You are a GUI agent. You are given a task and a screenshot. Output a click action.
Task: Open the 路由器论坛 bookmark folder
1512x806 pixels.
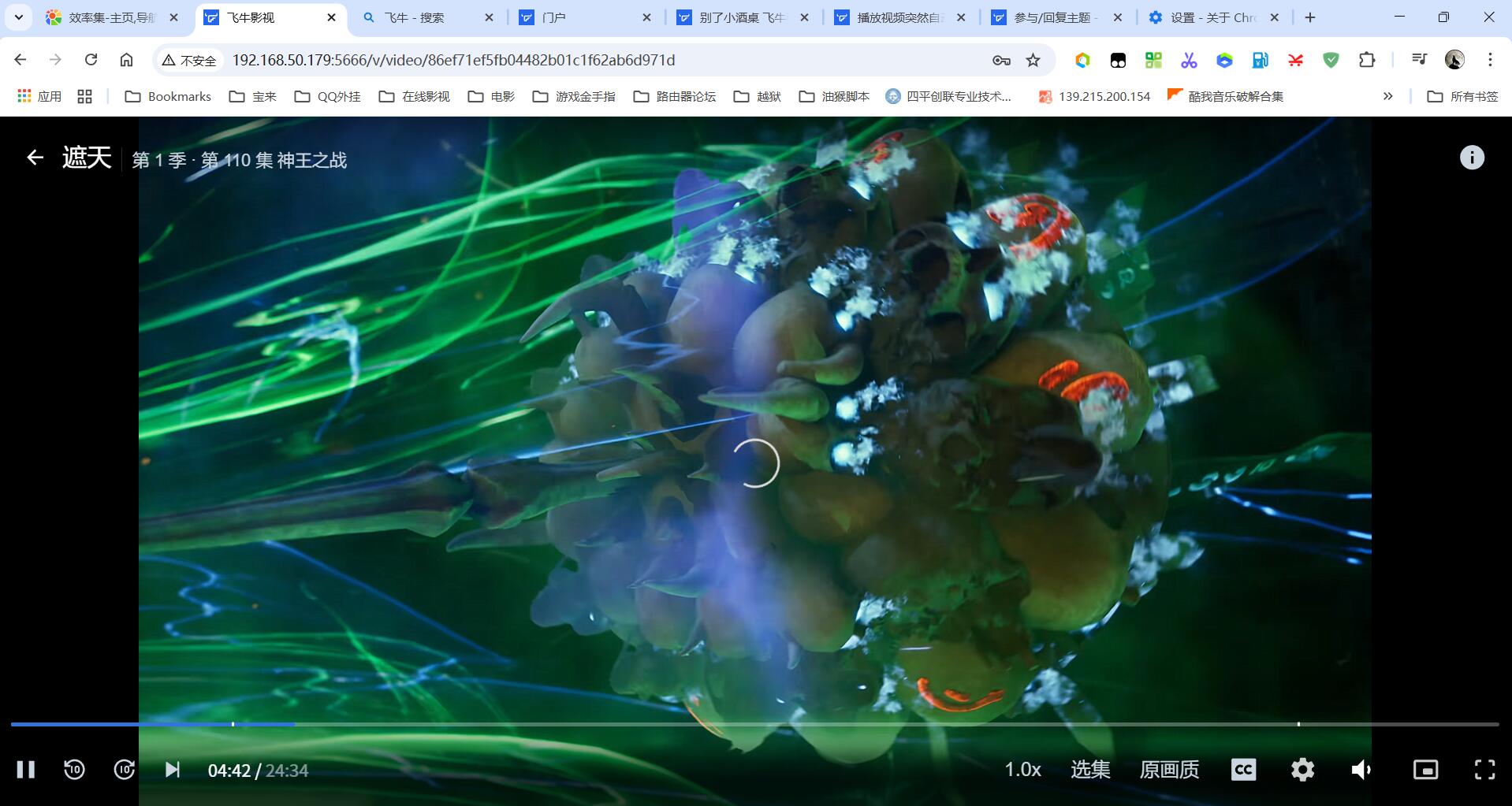click(x=675, y=96)
